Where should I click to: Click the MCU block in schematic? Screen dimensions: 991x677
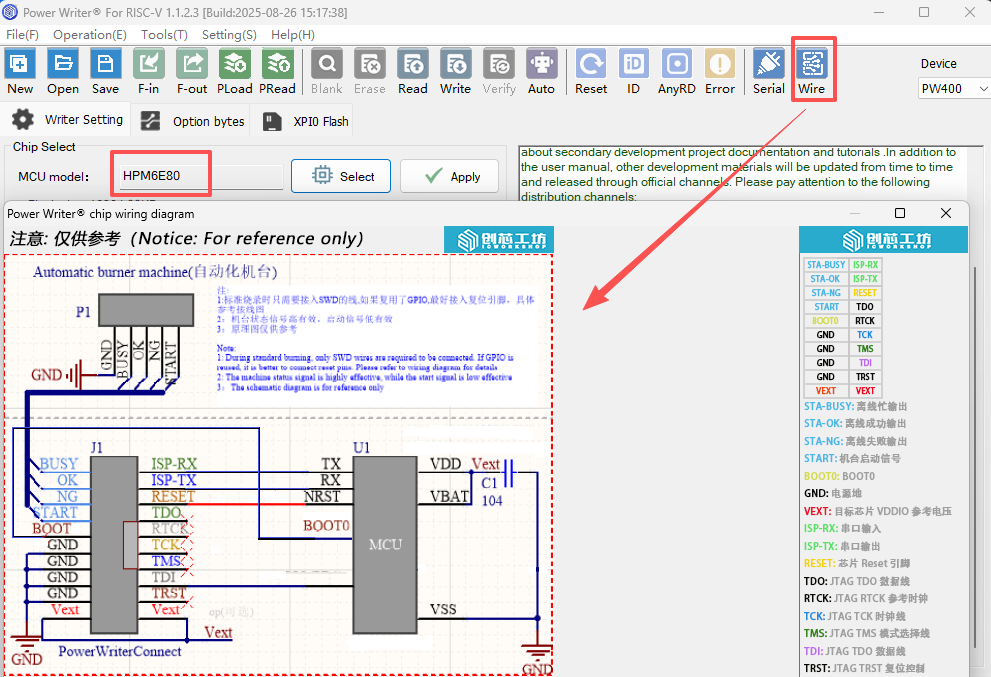[385, 544]
